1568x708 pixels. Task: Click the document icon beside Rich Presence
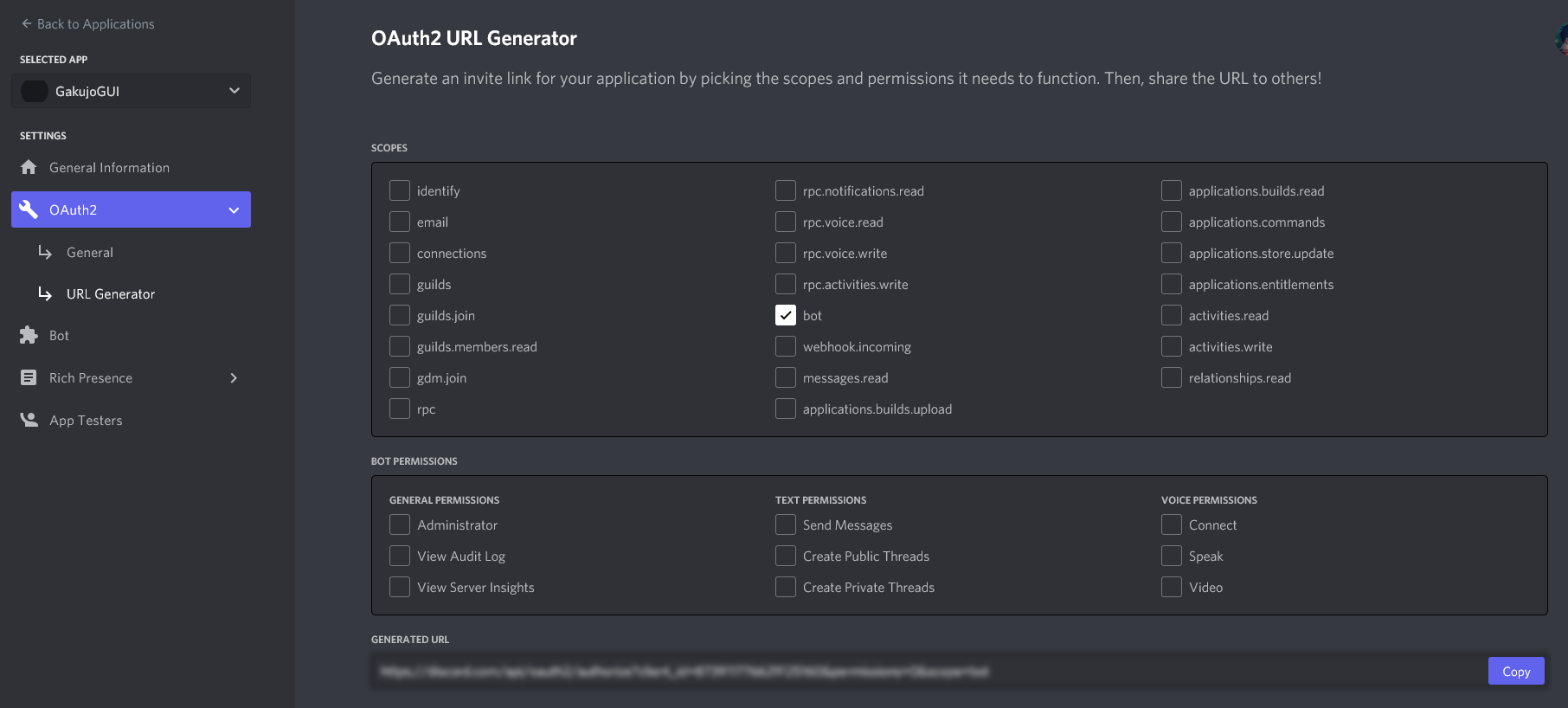[x=29, y=377]
